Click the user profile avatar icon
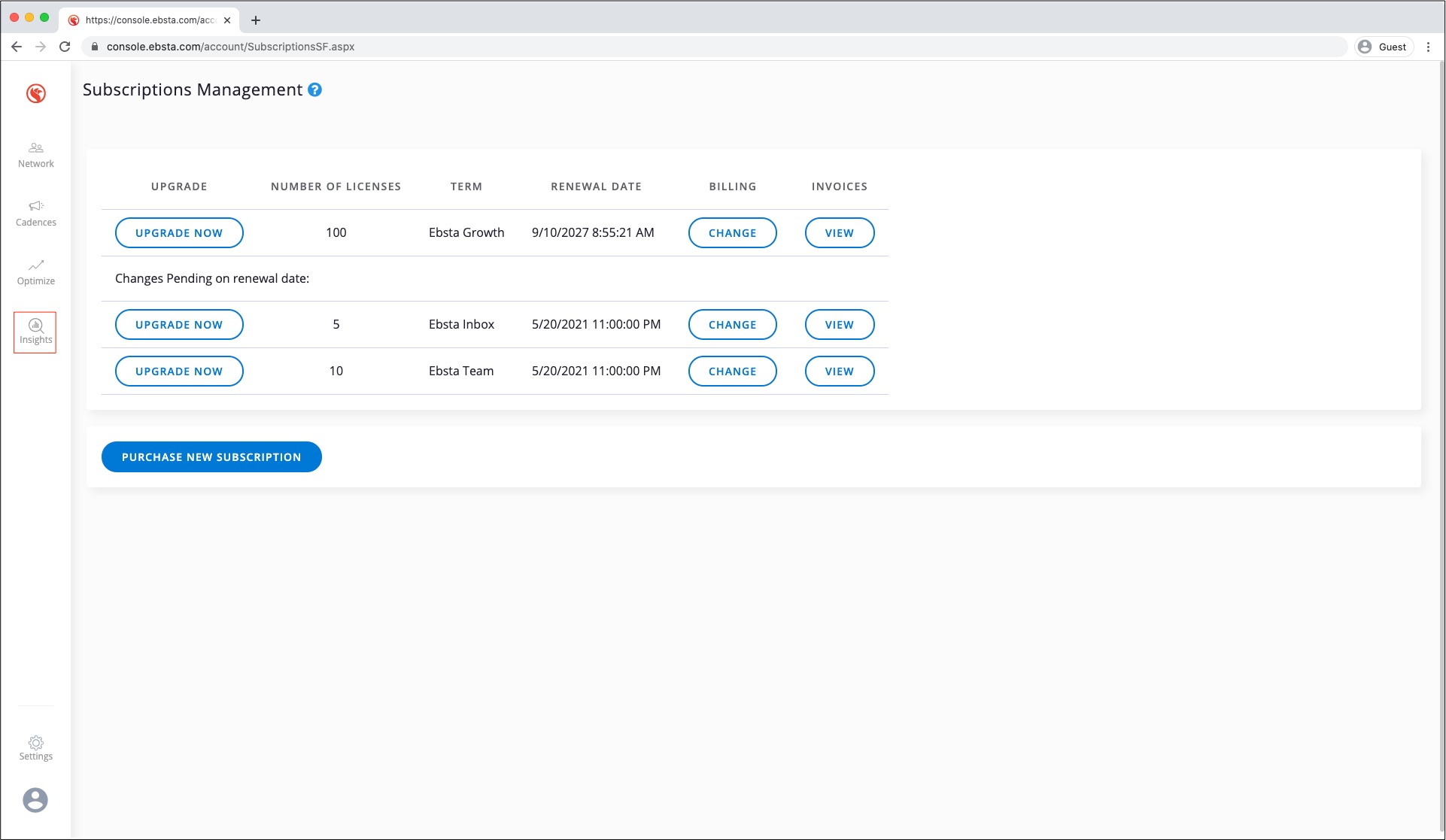The image size is (1446, 840). coord(35,799)
